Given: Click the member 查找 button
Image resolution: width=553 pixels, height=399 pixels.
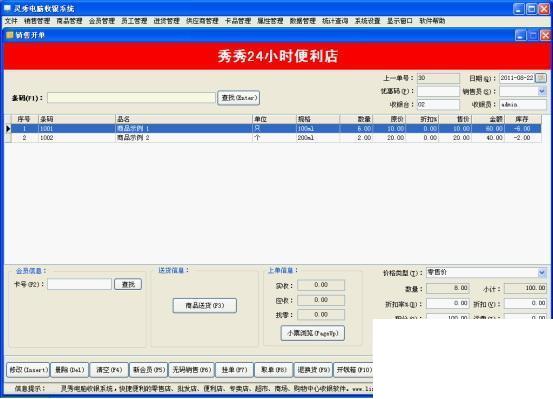Looking at the screenshot, I should (128, 284).
